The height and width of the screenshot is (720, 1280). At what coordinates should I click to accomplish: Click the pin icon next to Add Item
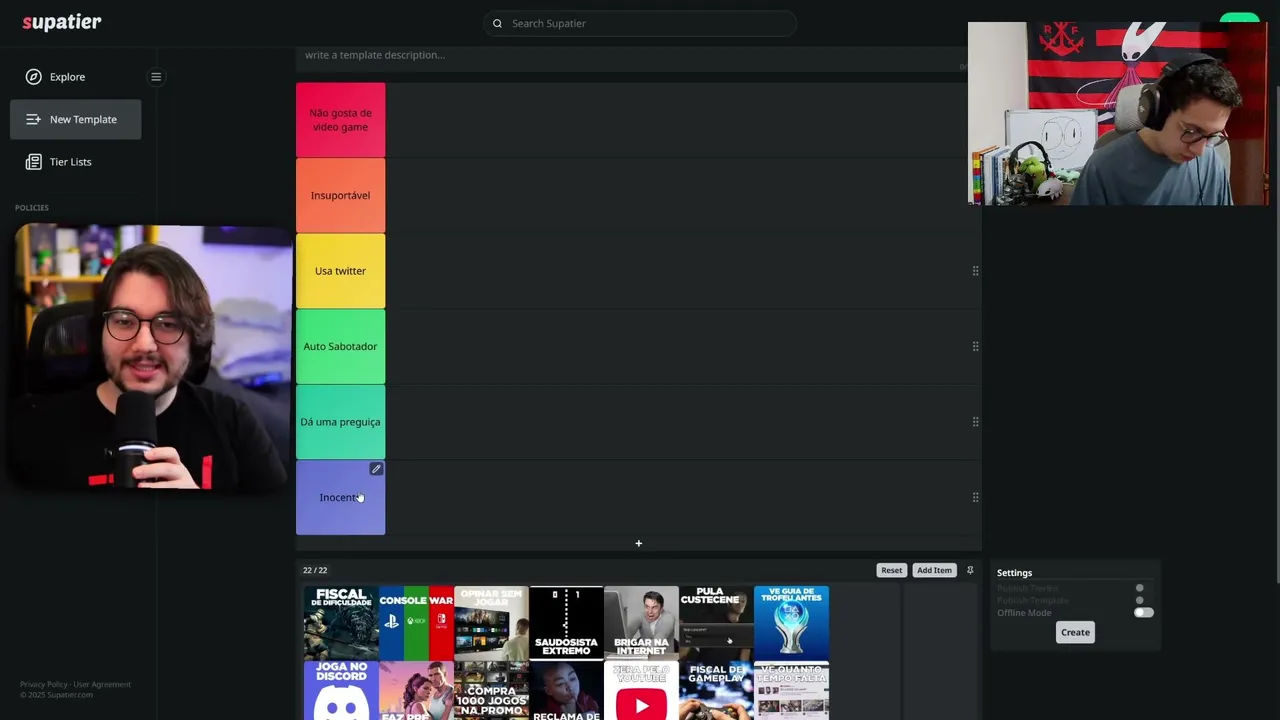click(969, 570)
